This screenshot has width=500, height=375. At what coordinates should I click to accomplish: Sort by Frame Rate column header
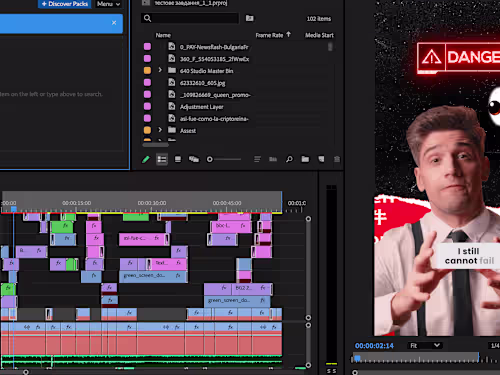(x=269, y=35)
